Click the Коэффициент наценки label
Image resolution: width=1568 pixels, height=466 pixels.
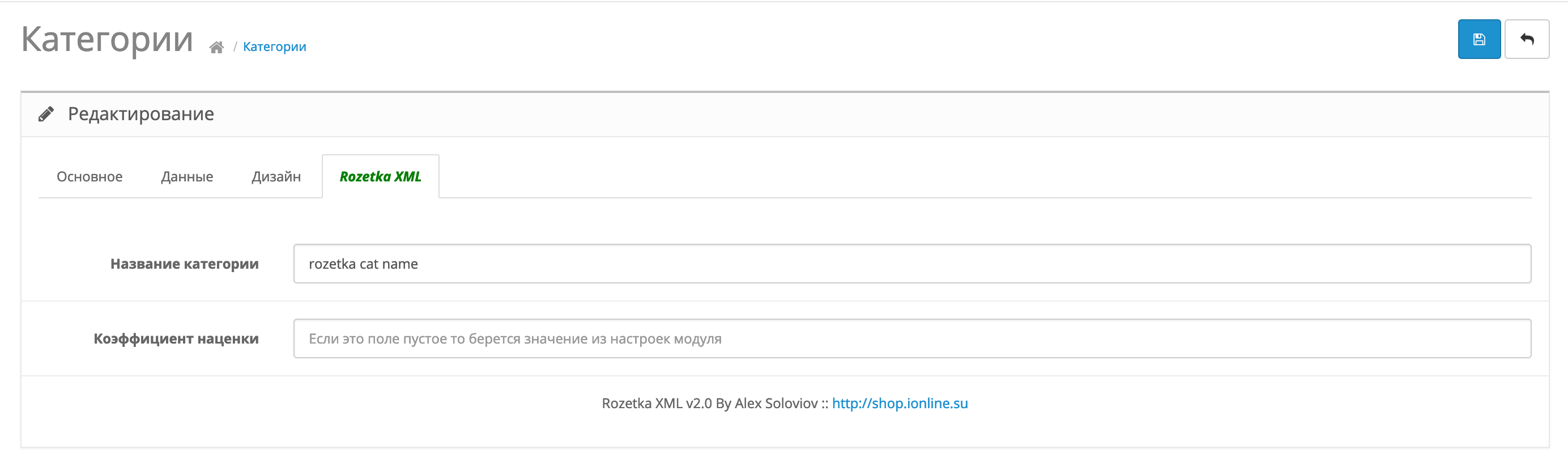(x=176, y=338)
